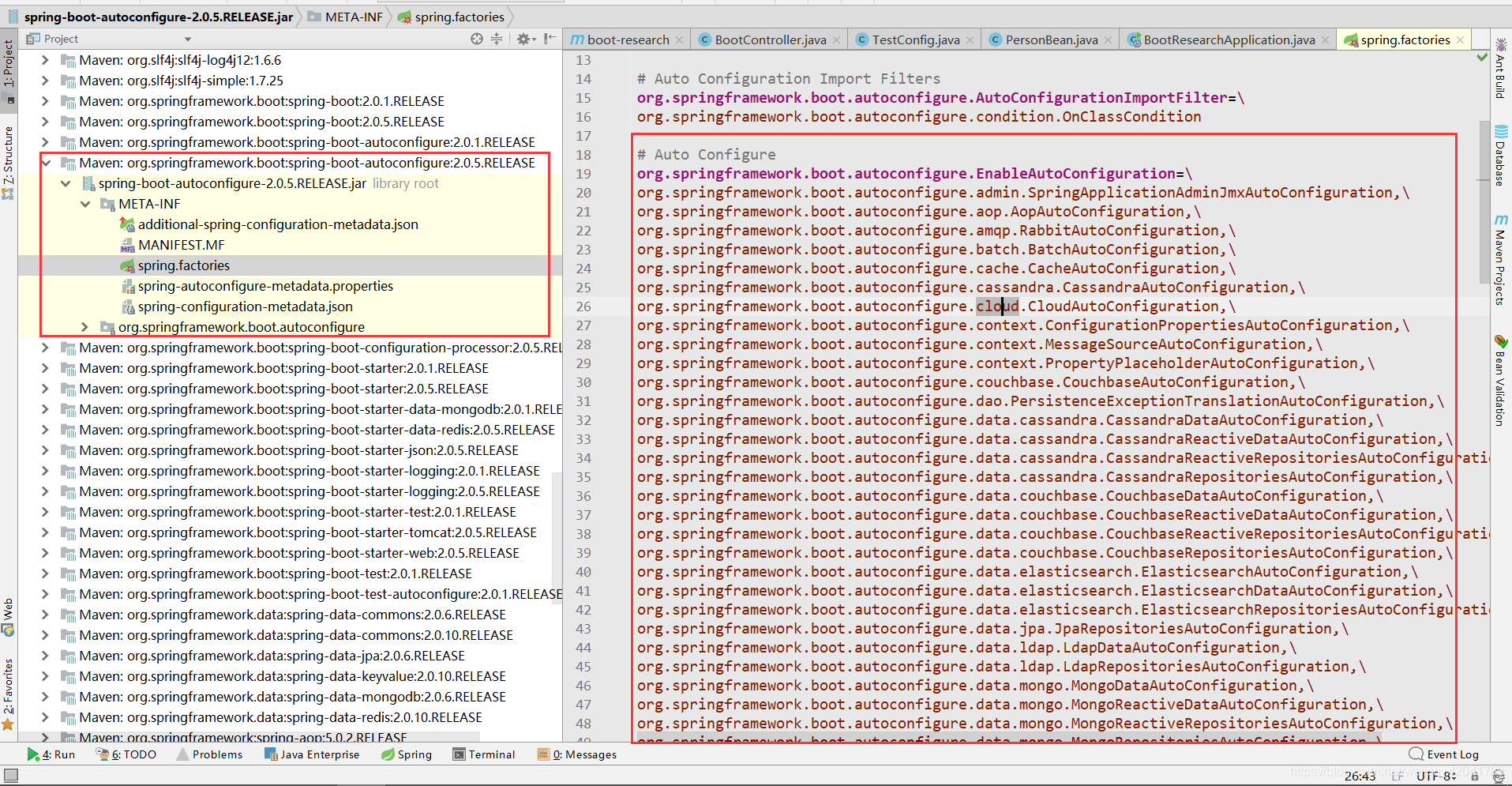The width and height of the screenshot is (1512, 786).
Task: Hide the Project panel with the hide icon
Action: click(x=550, y=39)
